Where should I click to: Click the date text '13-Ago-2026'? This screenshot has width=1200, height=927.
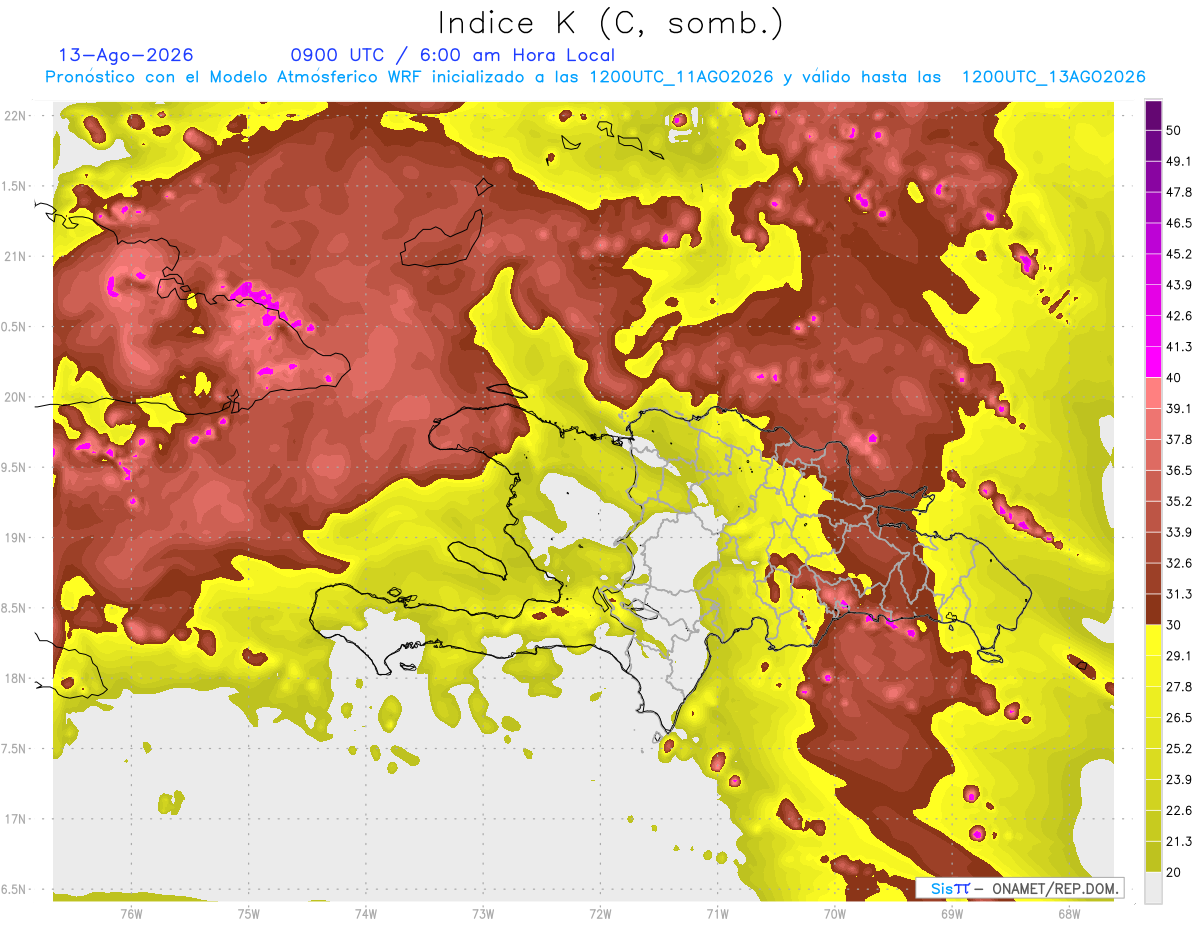[x=126, y=55]
